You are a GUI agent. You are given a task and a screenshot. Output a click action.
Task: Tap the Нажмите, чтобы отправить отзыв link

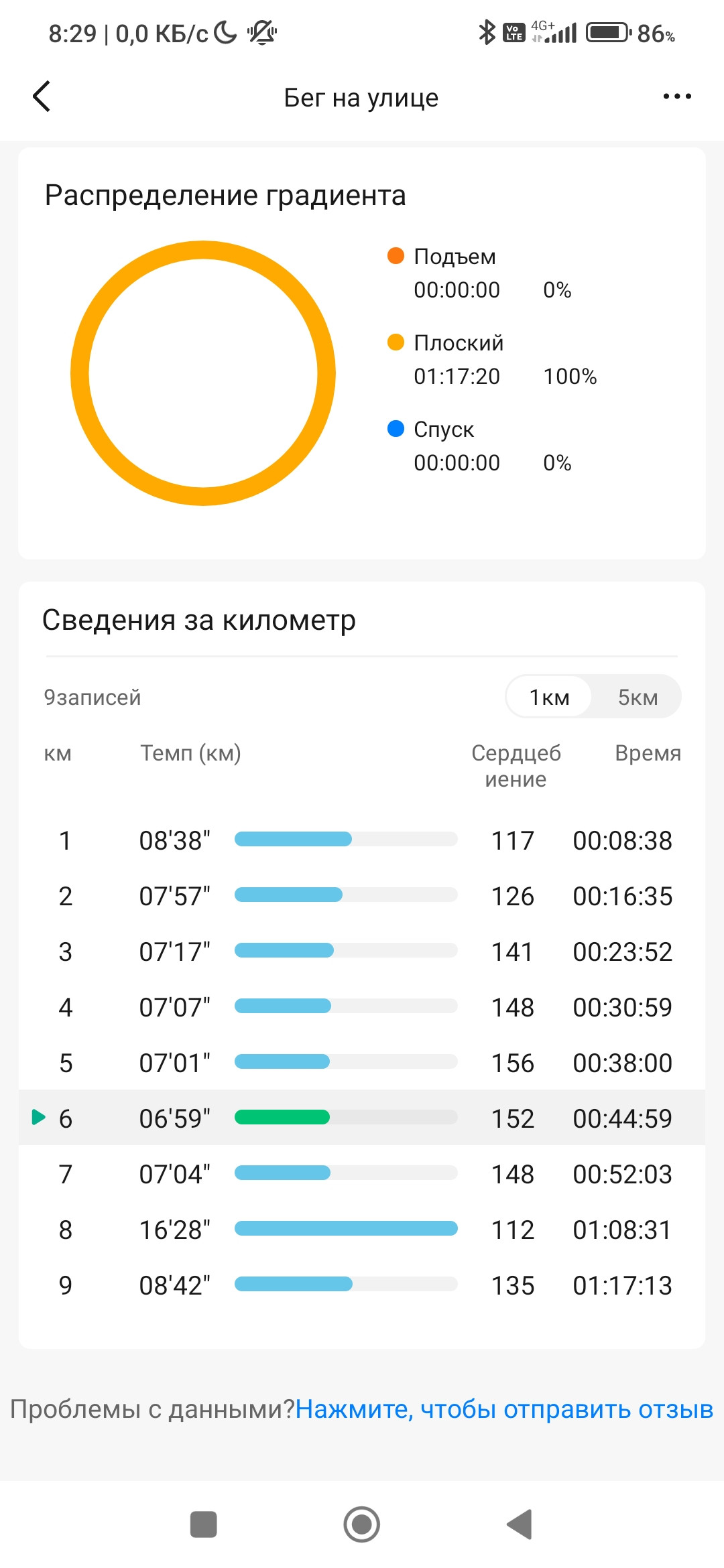504,1409
